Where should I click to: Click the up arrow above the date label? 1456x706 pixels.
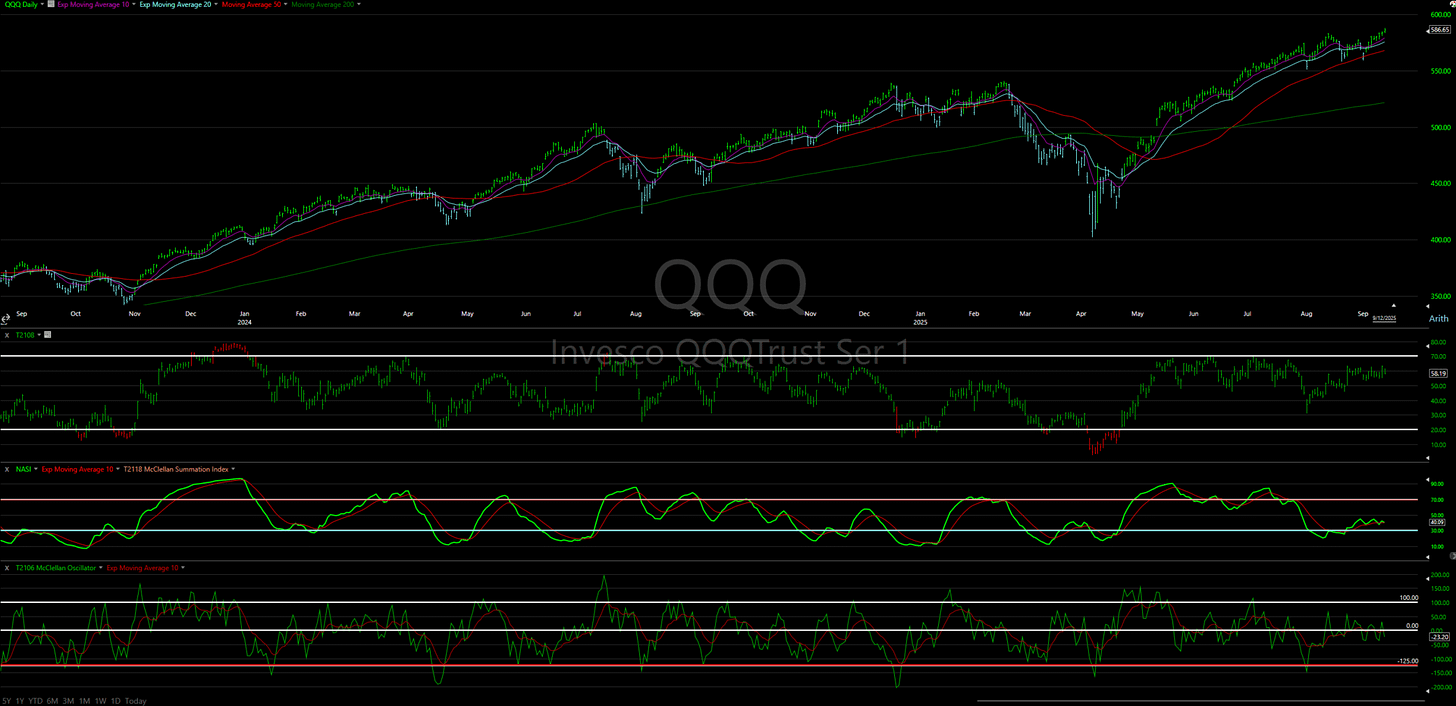pos(1394,305)
